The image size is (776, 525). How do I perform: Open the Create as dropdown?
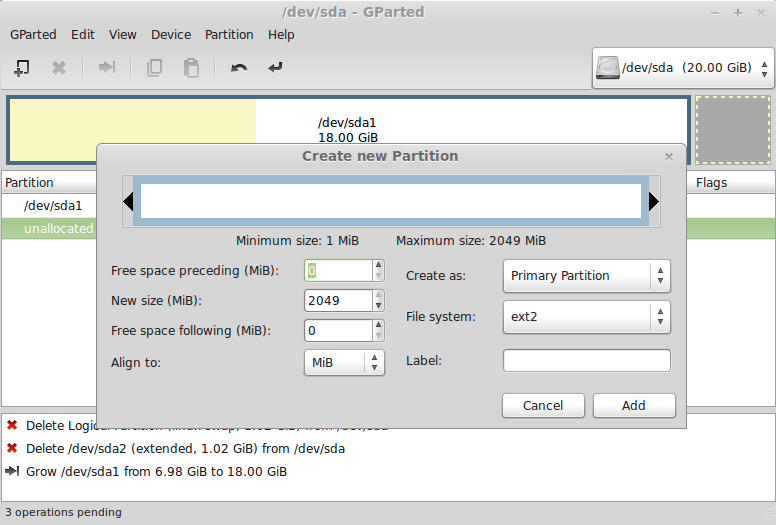point(586,276)
